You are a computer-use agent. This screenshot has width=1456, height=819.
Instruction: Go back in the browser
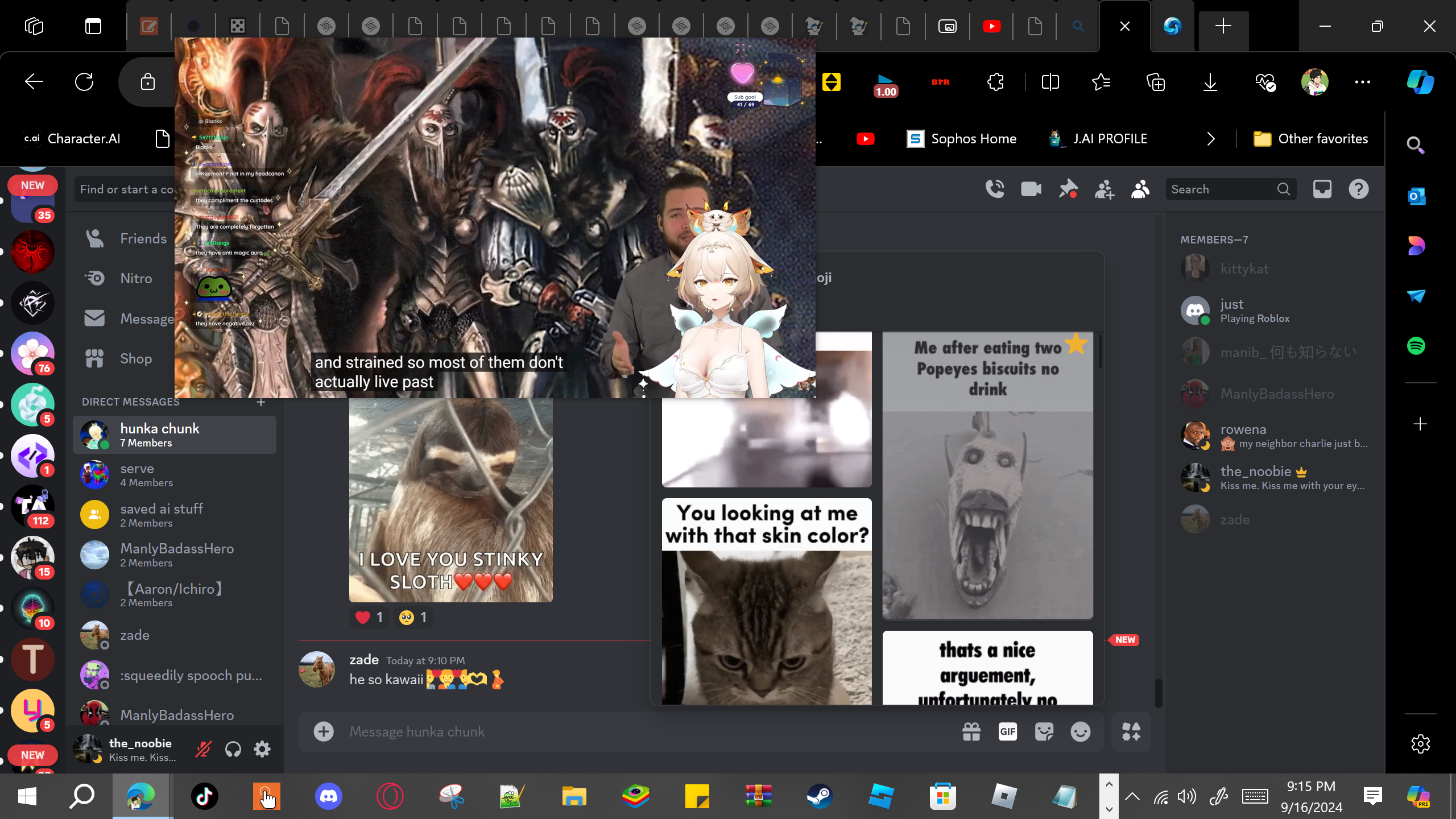coord(34,82)
